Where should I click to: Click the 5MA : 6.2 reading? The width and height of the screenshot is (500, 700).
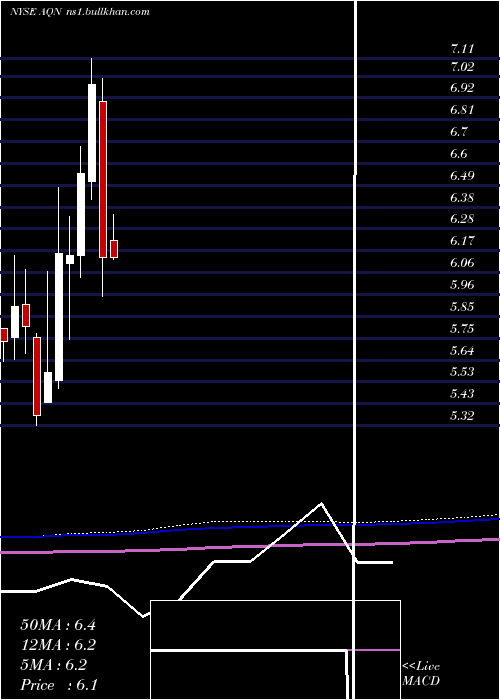54,665
